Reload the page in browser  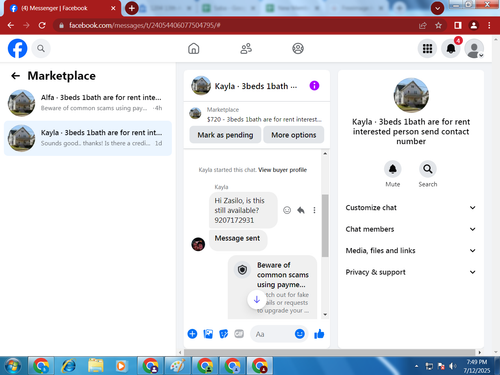[42, 25]
